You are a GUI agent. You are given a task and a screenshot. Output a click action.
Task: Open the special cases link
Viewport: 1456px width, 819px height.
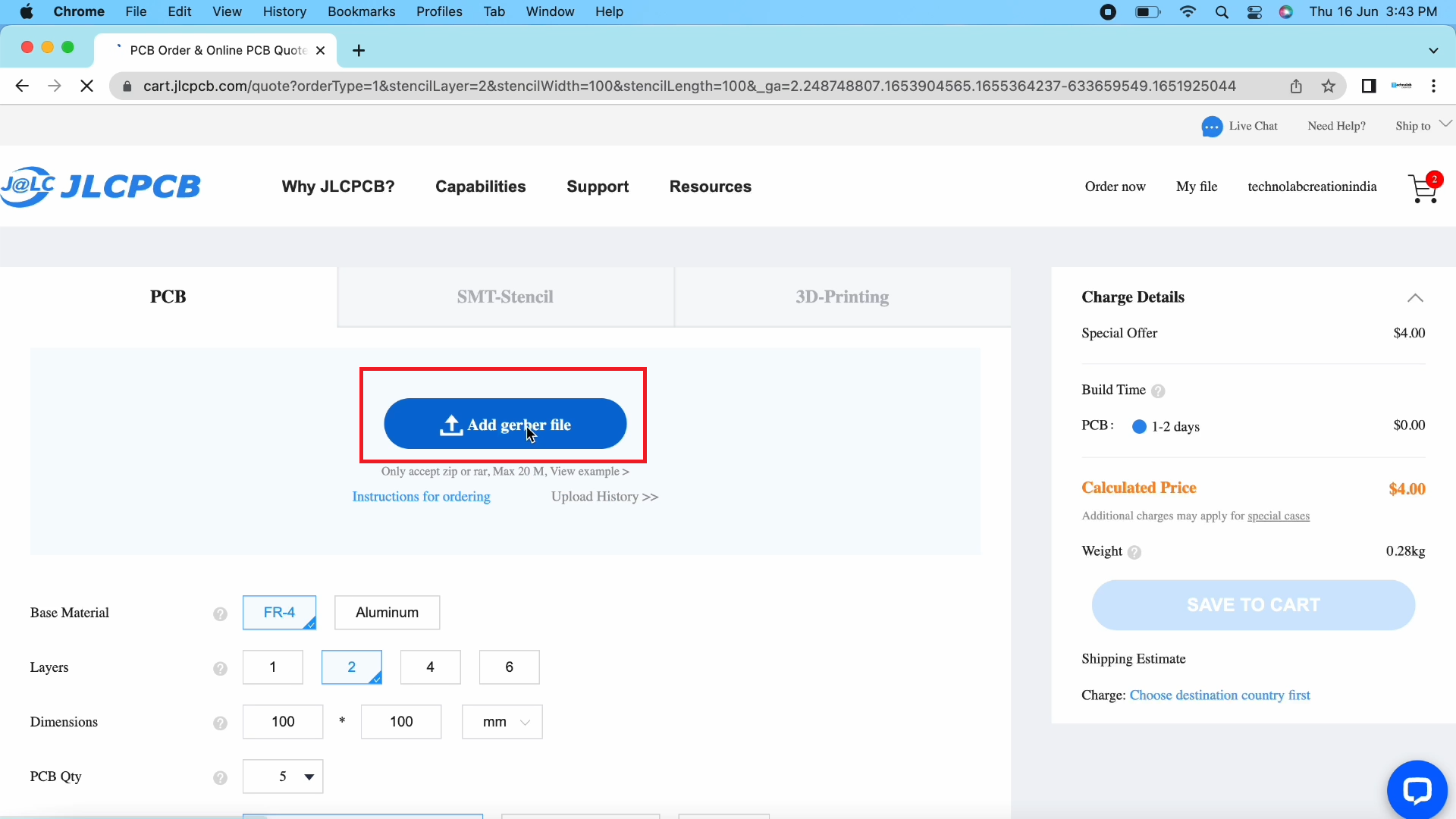[x=1279, y=516]
